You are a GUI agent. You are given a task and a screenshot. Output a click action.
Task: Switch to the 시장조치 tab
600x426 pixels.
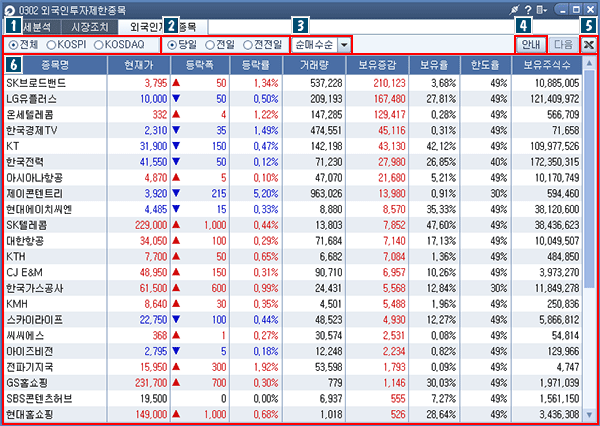(90, 27)
